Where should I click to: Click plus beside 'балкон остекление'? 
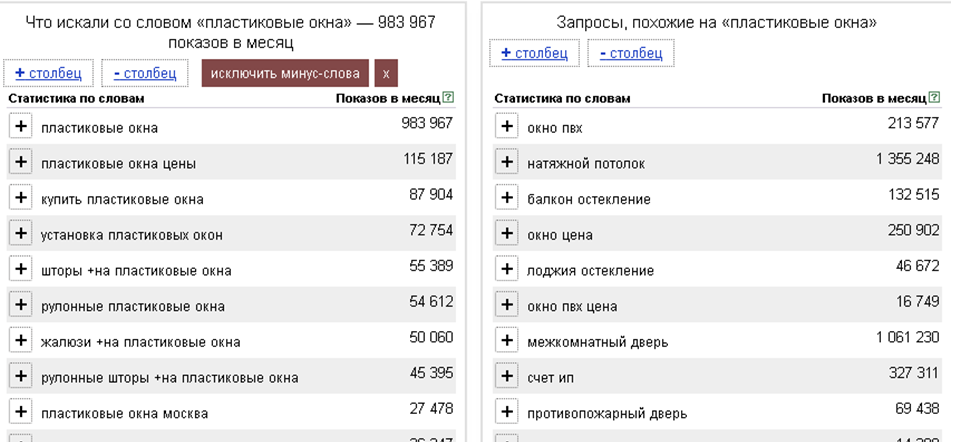coord(506,198)
